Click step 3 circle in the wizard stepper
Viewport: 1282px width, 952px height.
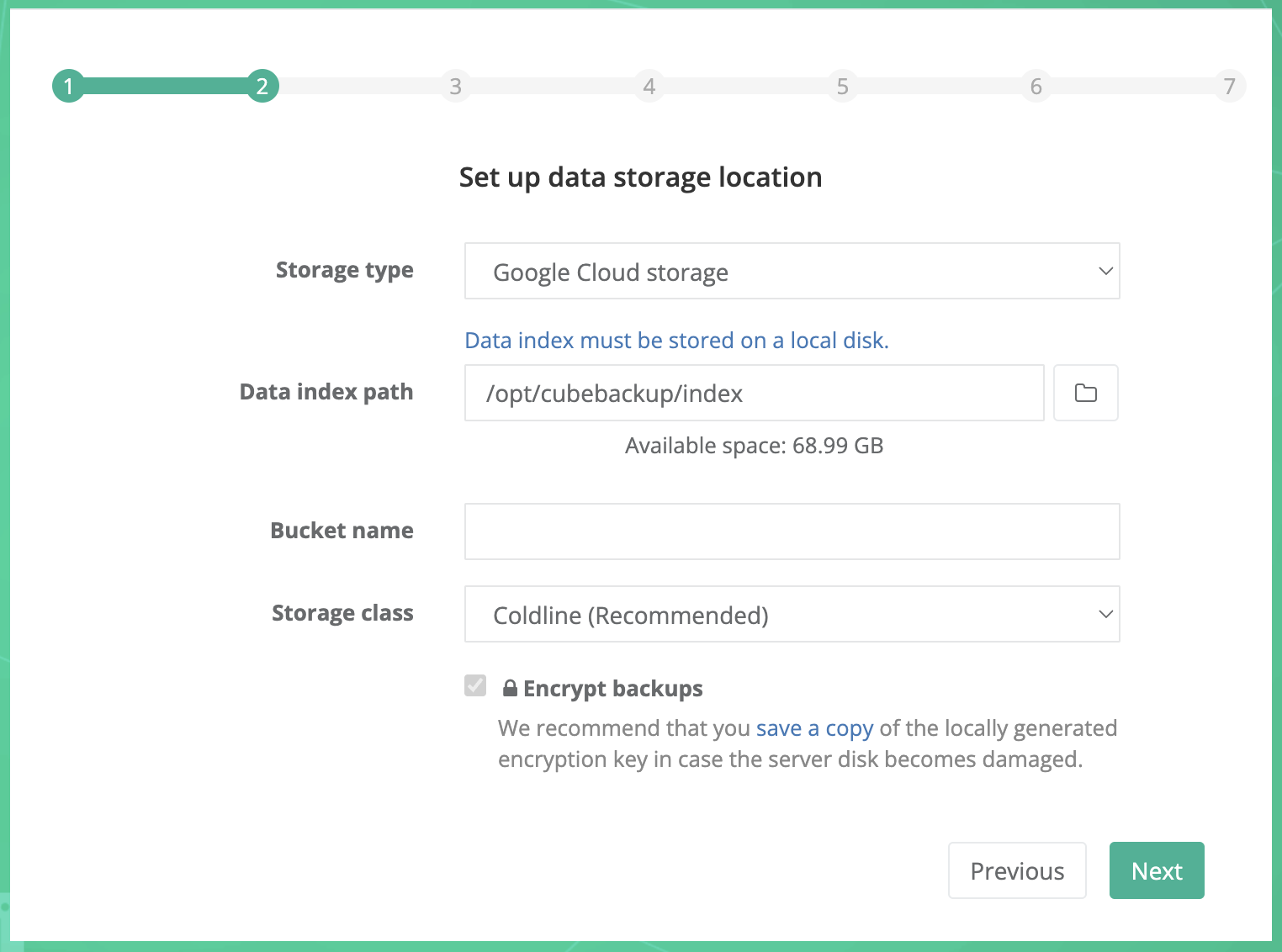455,86
